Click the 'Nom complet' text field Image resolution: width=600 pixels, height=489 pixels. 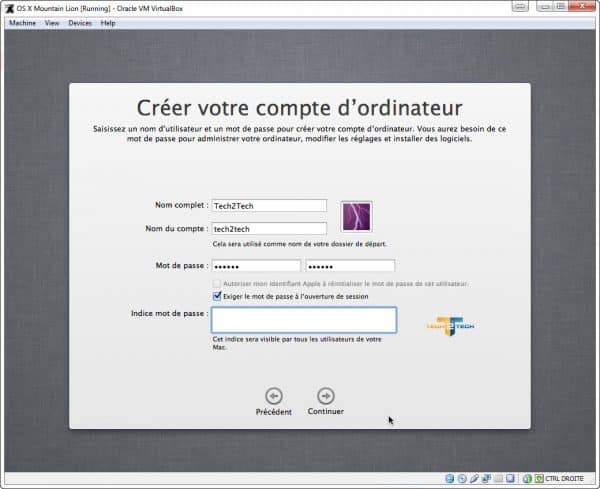click(269, 205)
